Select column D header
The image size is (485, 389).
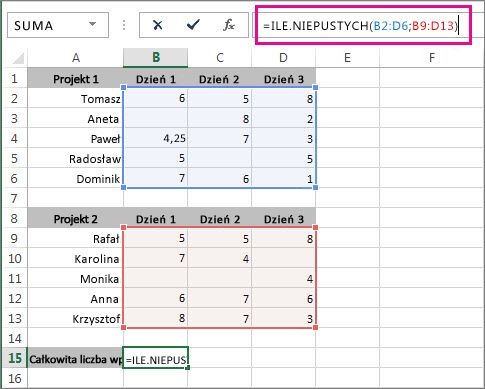(x=283, y=58)
